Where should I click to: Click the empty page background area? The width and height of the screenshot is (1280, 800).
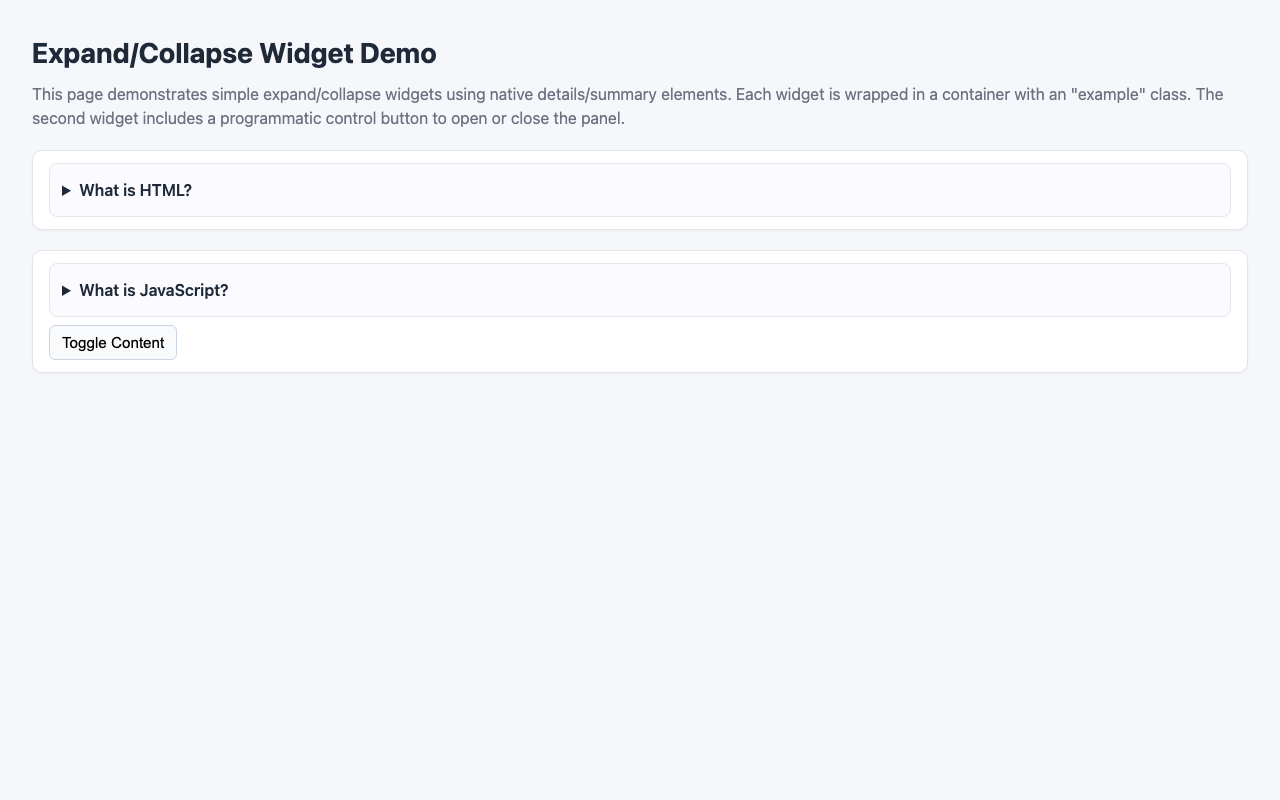(x=640, y=600)
